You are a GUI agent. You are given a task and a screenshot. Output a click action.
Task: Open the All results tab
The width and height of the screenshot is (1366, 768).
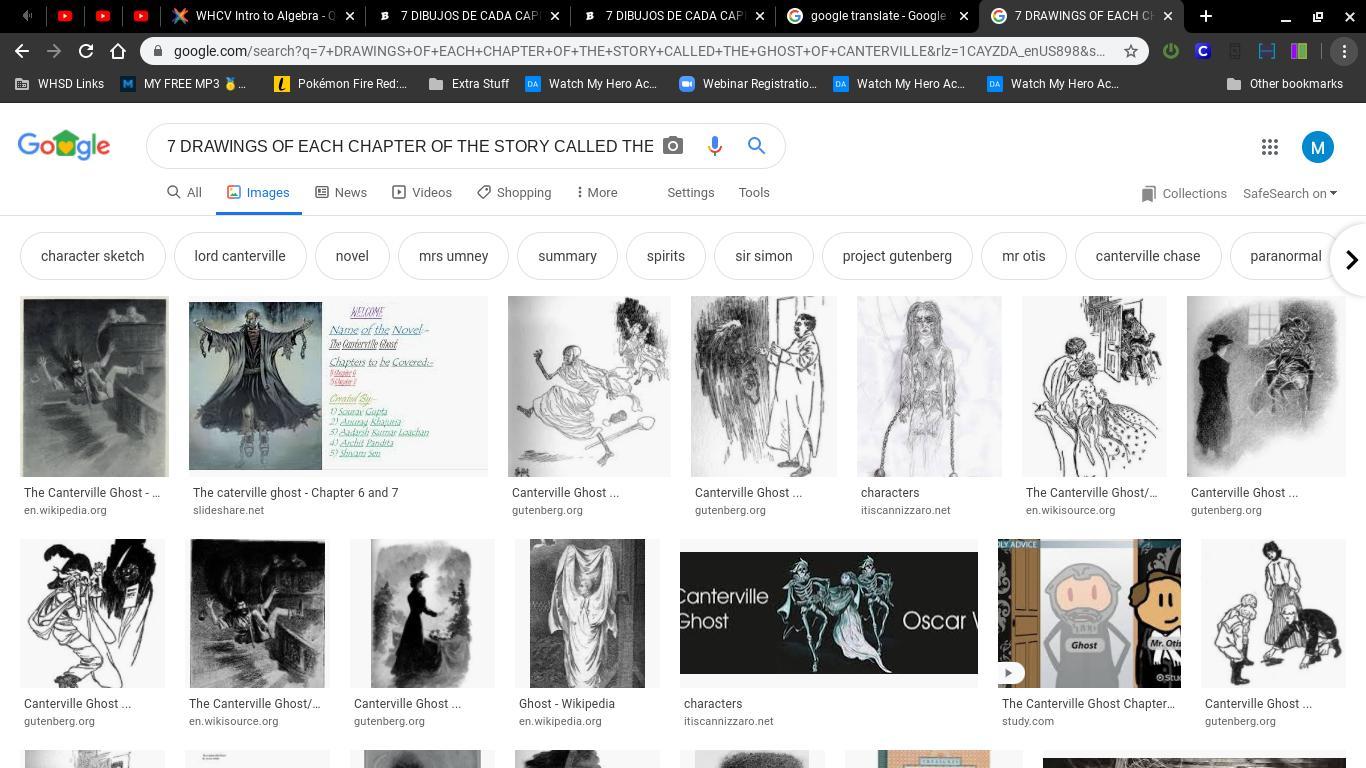(184, 192)
